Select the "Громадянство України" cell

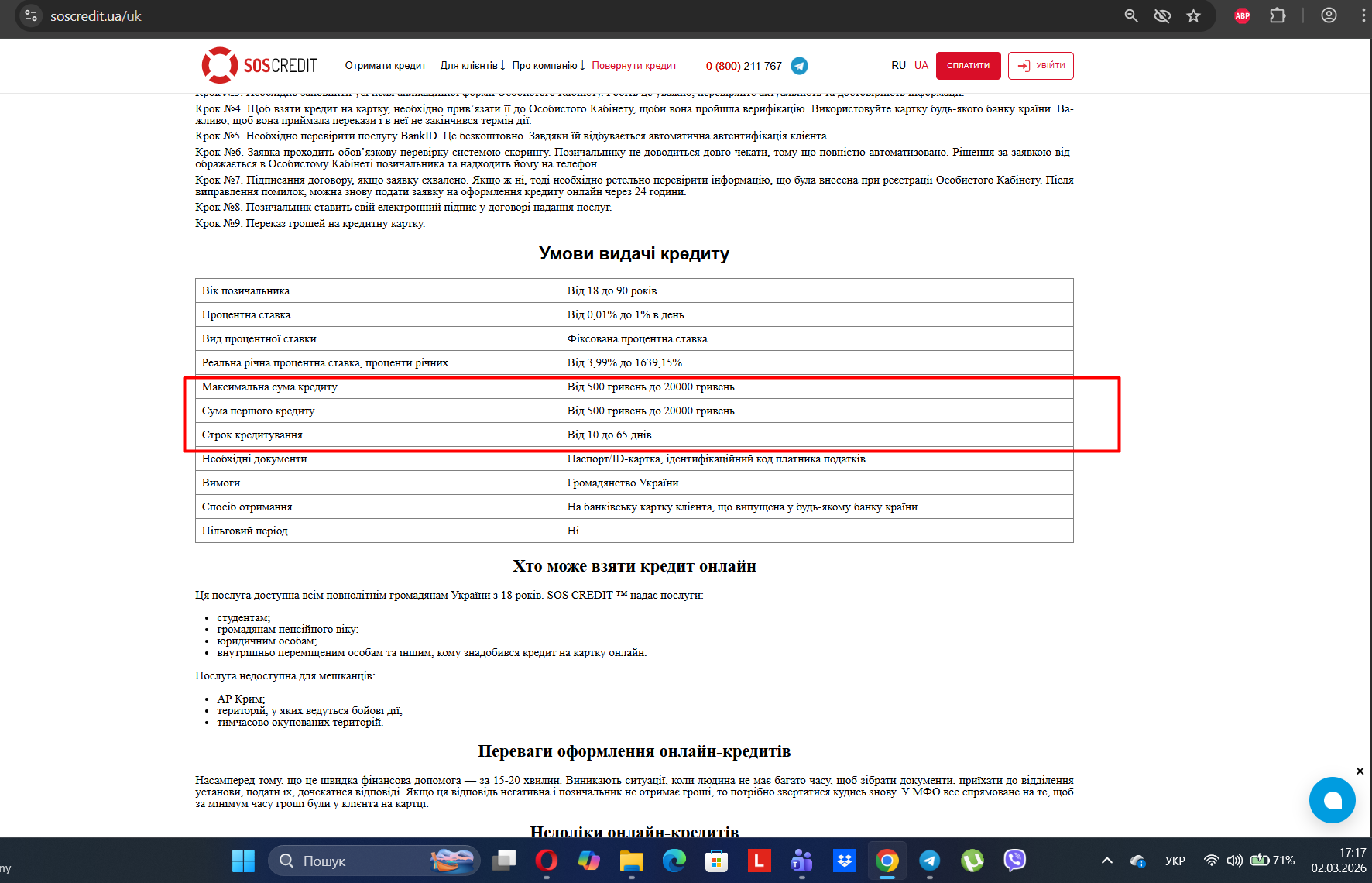click(x=817, y=483)
